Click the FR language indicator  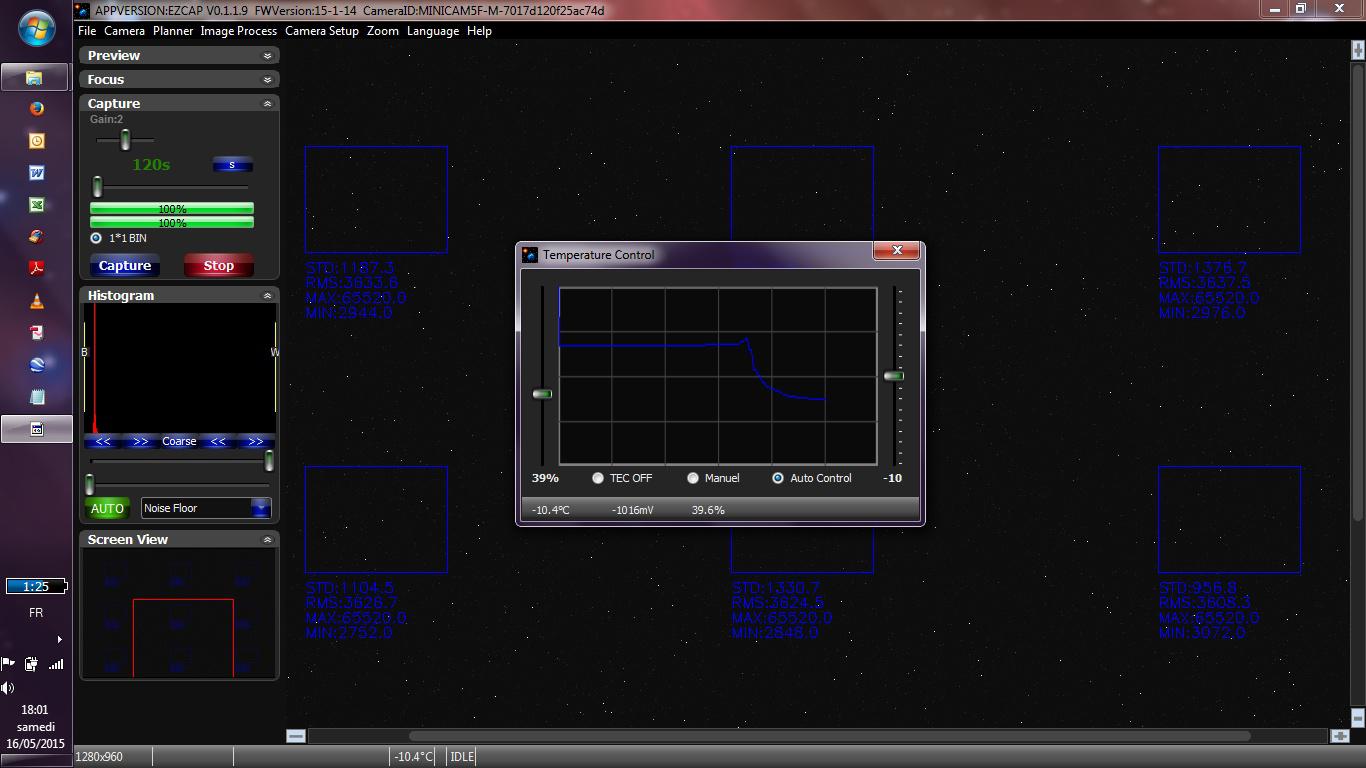[x=36, y=613]
